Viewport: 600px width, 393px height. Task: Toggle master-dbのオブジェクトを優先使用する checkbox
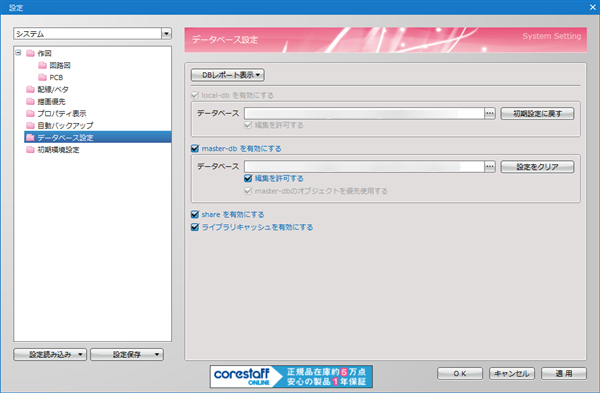tap(248, 191)
